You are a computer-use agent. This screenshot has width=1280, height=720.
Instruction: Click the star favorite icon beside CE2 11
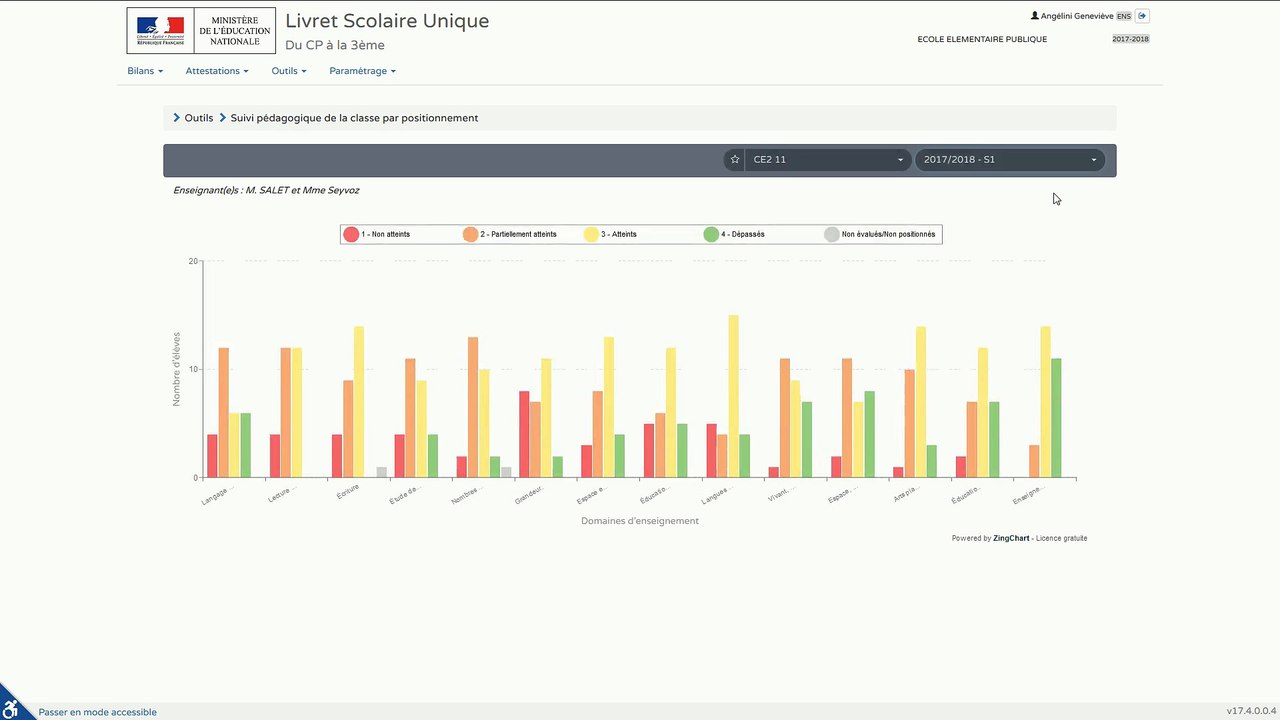735,160
